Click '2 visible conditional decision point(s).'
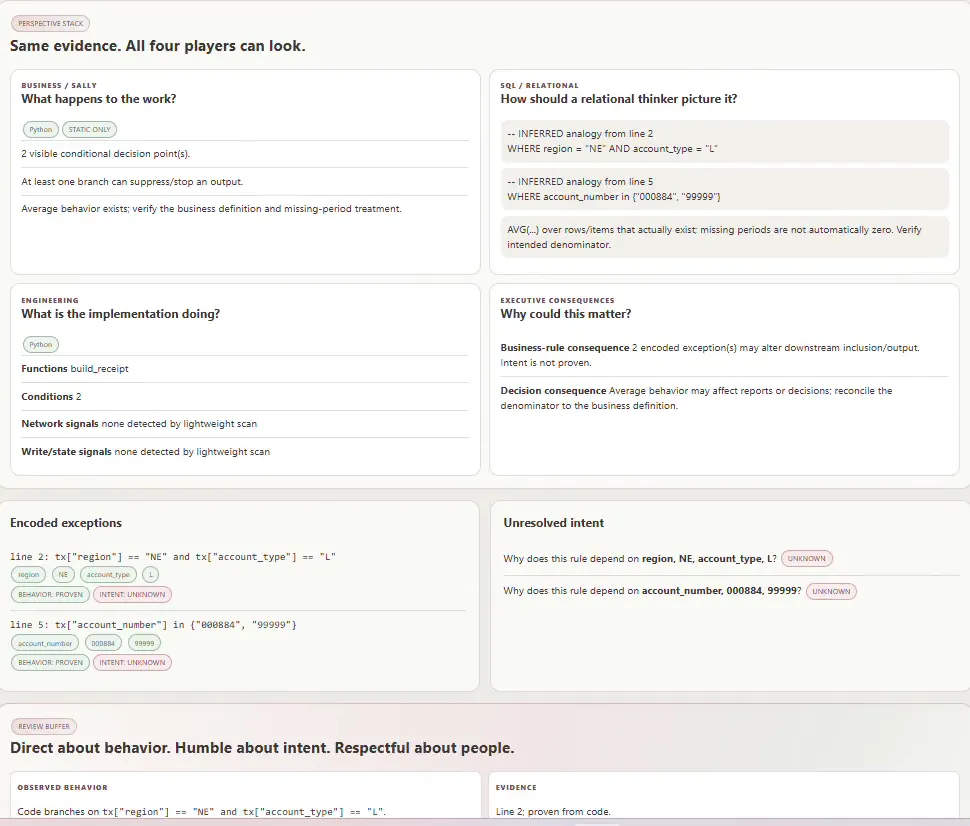The width and height of the screenshot is (970, 826). (x=106, y=153)
